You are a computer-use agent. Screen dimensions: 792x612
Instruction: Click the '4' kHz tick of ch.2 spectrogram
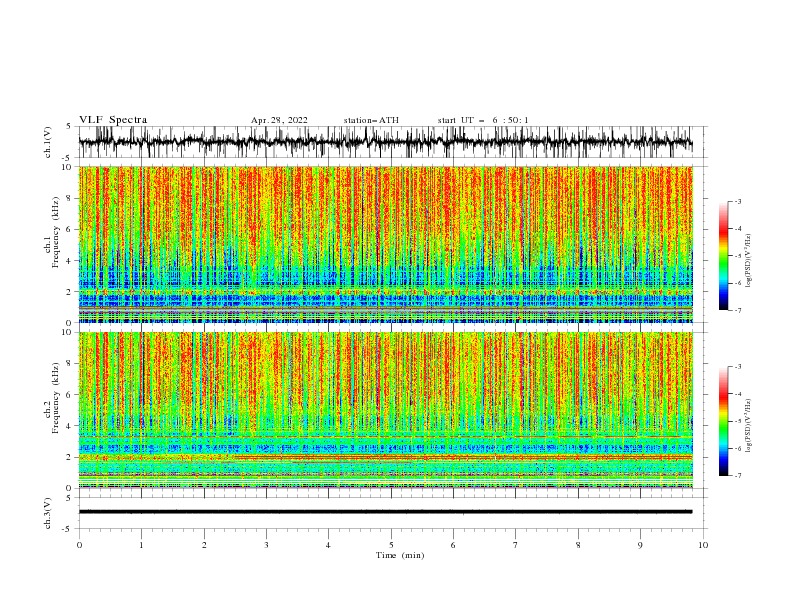70,426
